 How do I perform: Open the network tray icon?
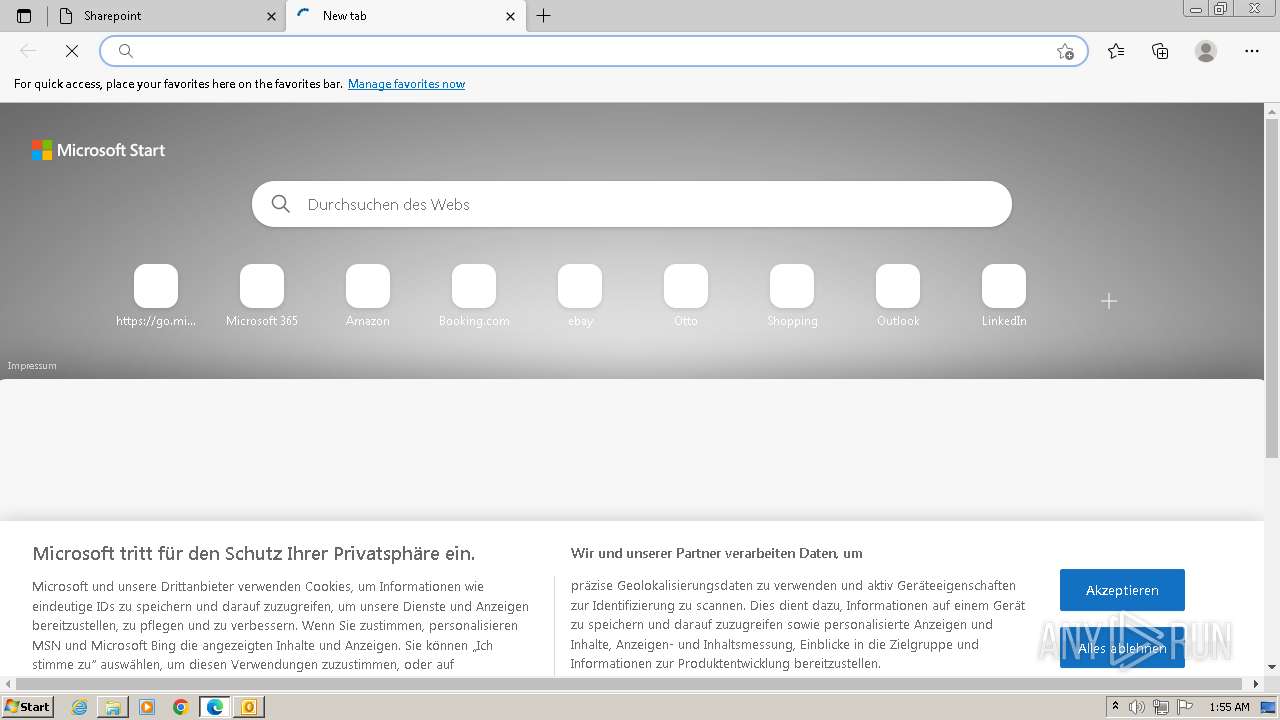1161,707
